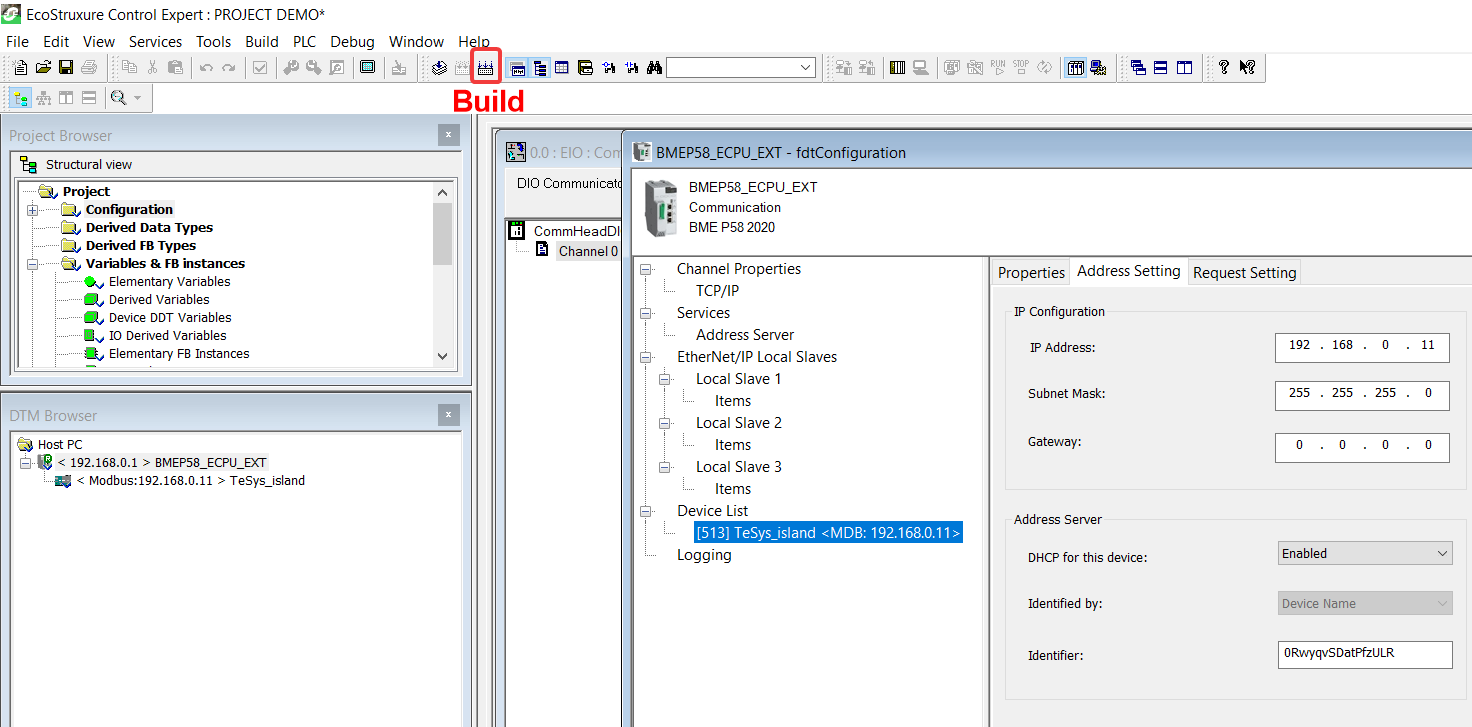Collapse the Variables & FB instances folder

point(32,264)
